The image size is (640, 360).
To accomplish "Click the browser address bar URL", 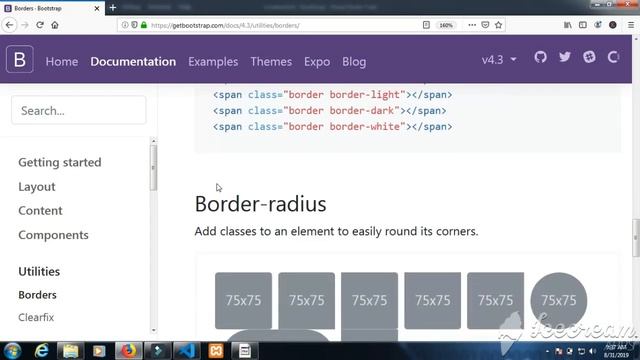I will pyautogui.click(x=225, y=25).
